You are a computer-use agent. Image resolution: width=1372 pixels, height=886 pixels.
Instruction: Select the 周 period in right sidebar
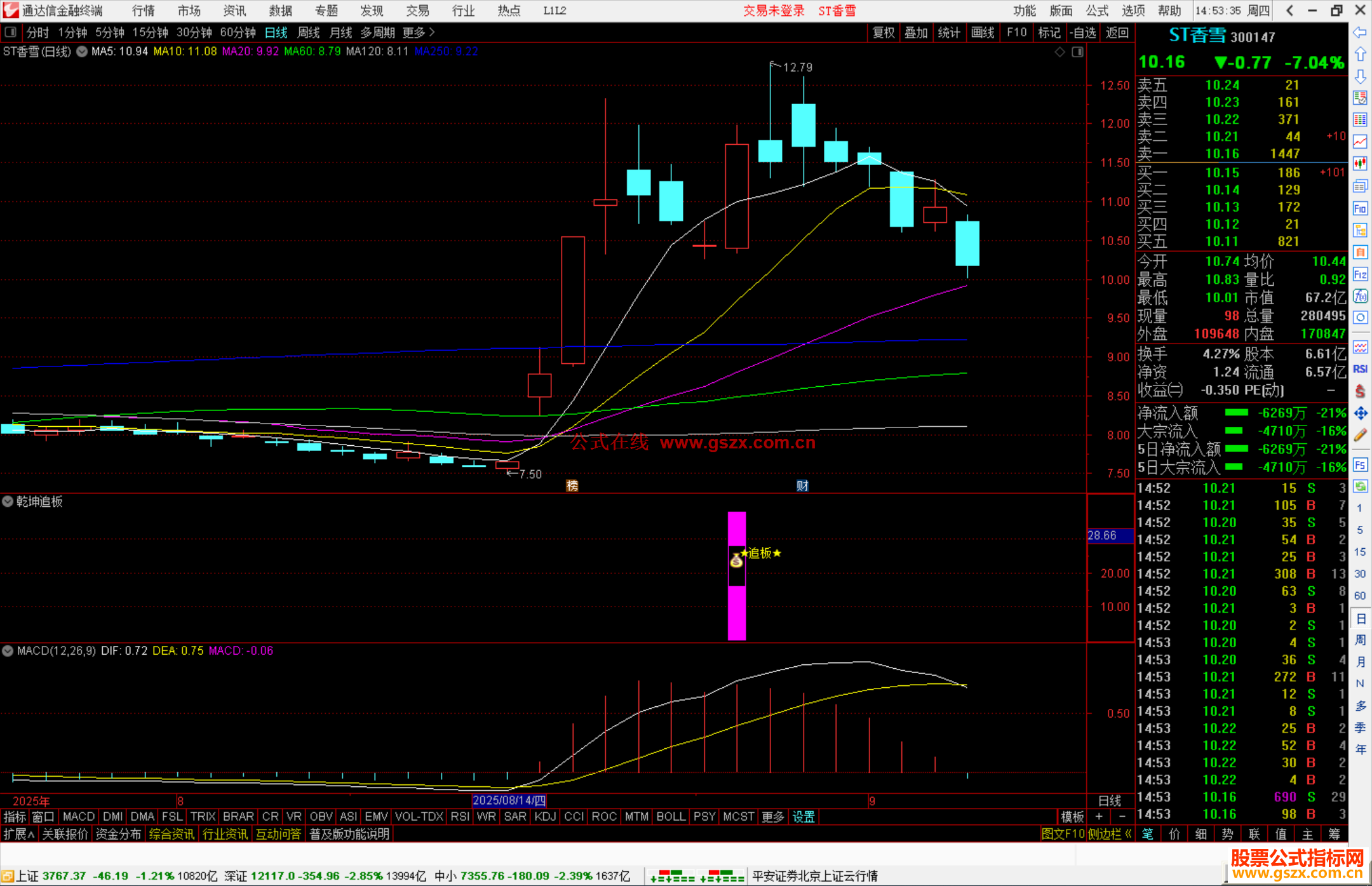1360,640
